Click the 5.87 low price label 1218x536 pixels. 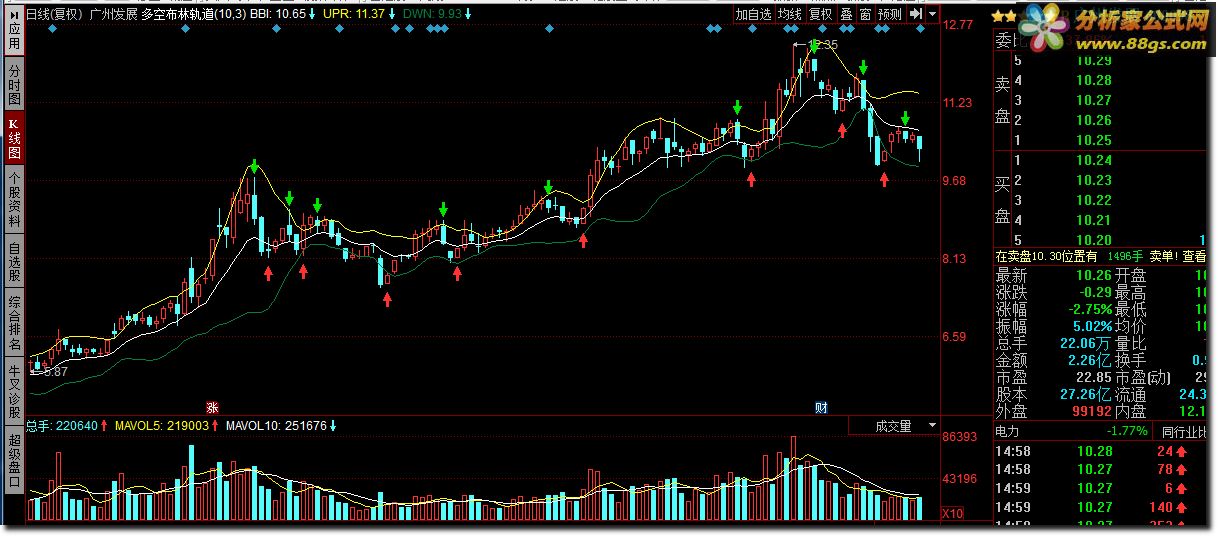click(x=55, y=371)
